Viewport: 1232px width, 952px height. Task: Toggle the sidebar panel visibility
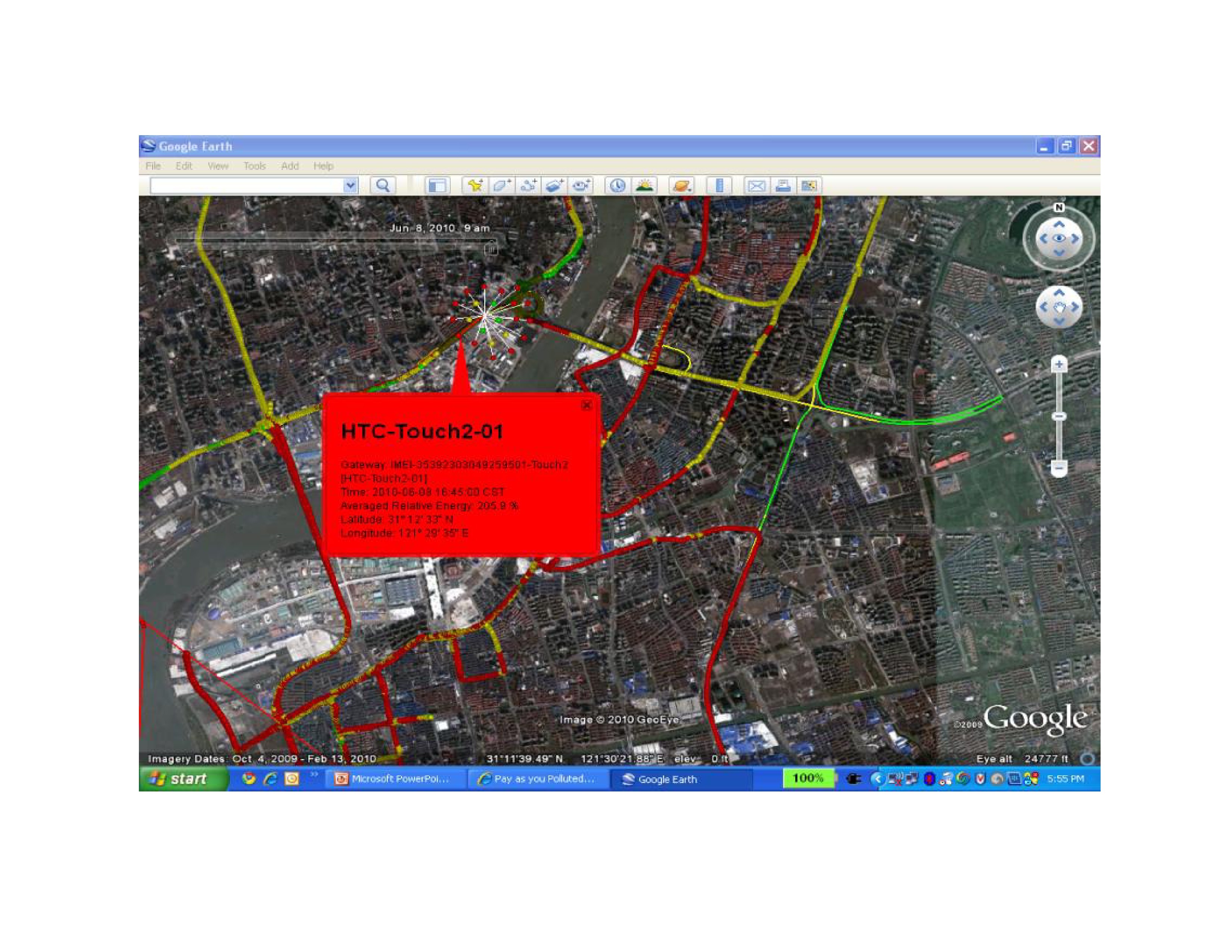click(437, 186)
